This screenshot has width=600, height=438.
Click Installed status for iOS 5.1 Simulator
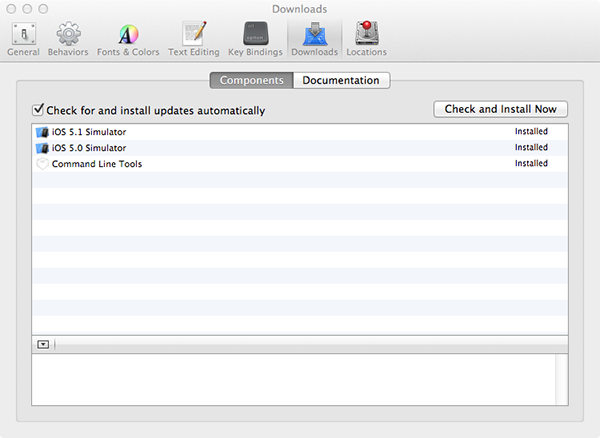[531, 132]
